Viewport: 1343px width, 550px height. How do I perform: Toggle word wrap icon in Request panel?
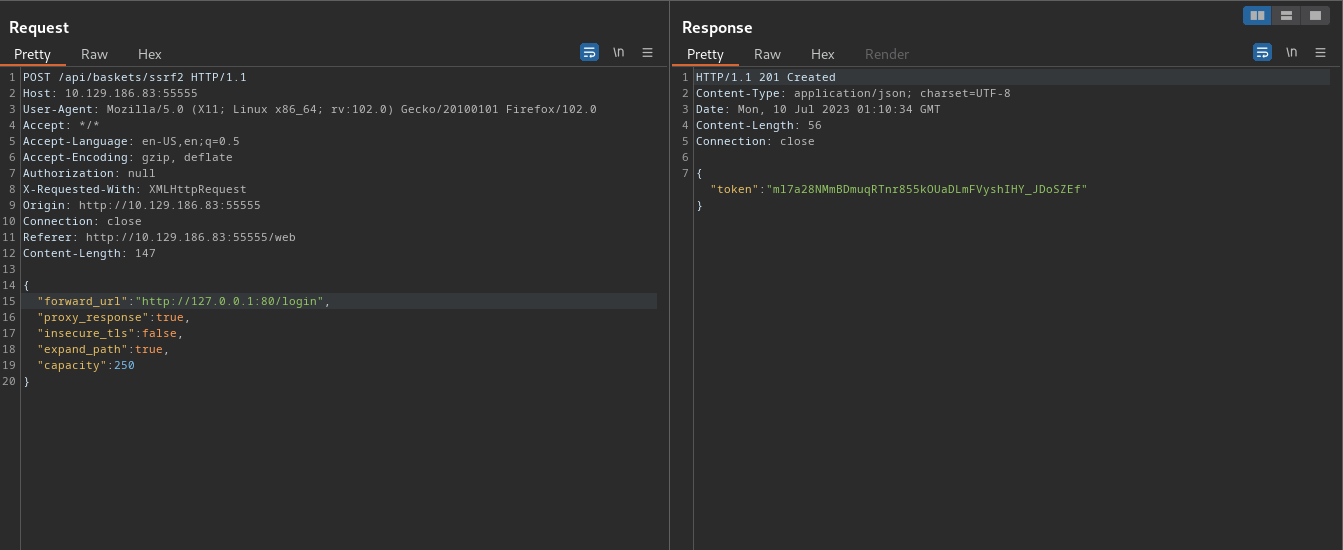[x=589, y=52]
